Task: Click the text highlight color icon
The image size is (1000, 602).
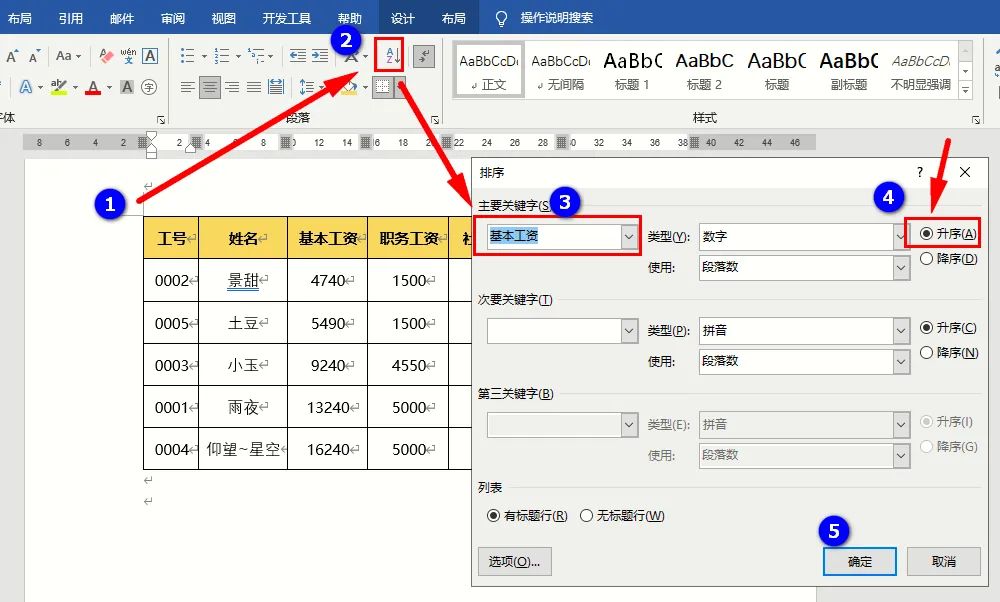Action: pyautogui.click(x=59, y=88)
